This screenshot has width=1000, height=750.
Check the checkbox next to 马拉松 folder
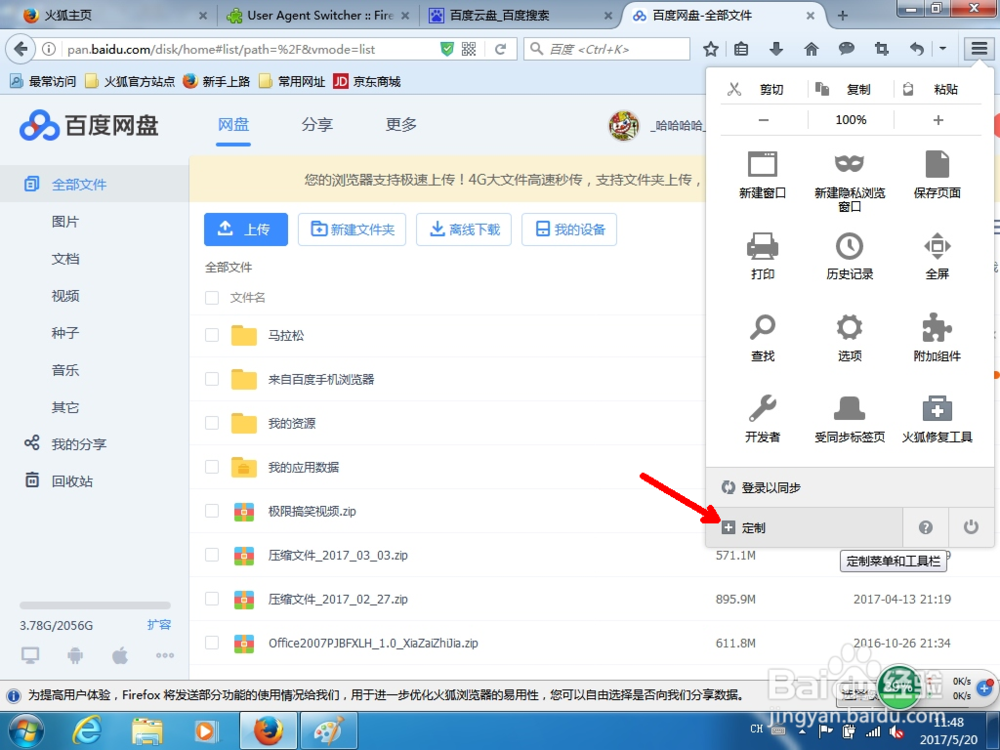tap(211, 335)
